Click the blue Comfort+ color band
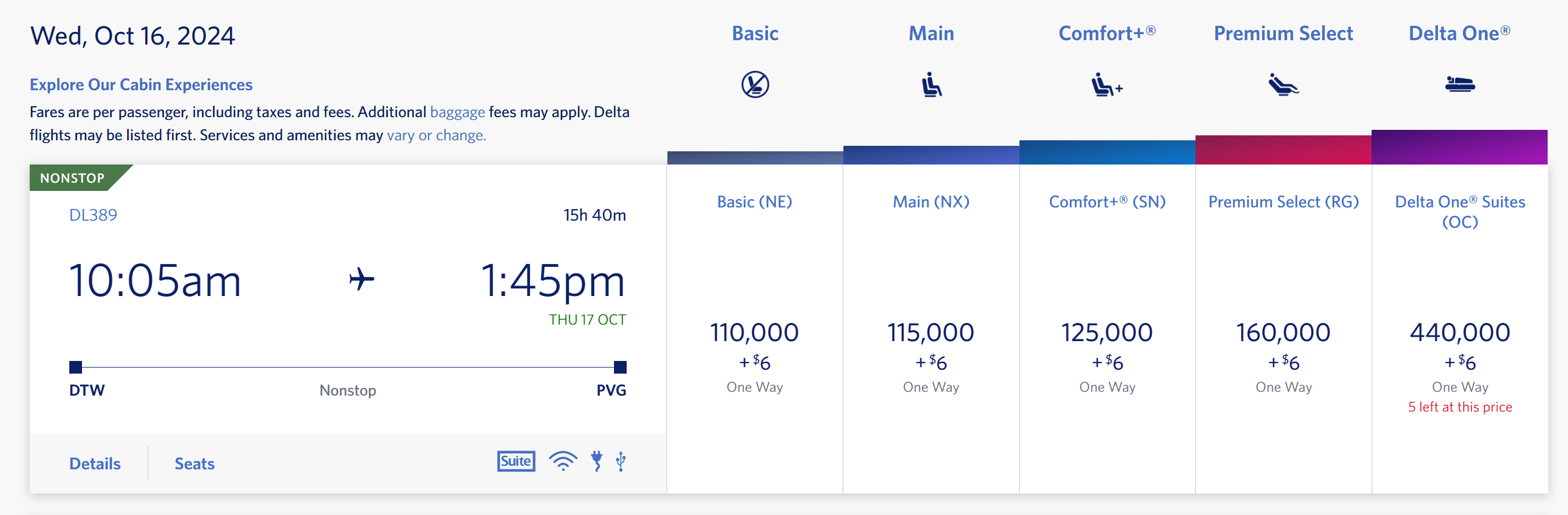Image resolution: width=1568 pixels, height=515 pixels. point(1106,152)
